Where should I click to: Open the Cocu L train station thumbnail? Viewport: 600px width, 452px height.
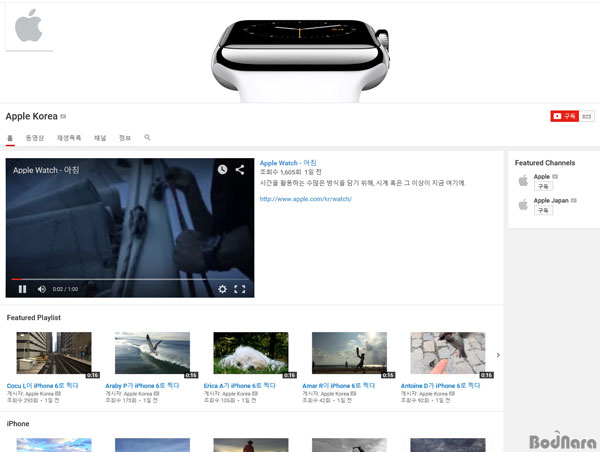[x=54, y=353]
